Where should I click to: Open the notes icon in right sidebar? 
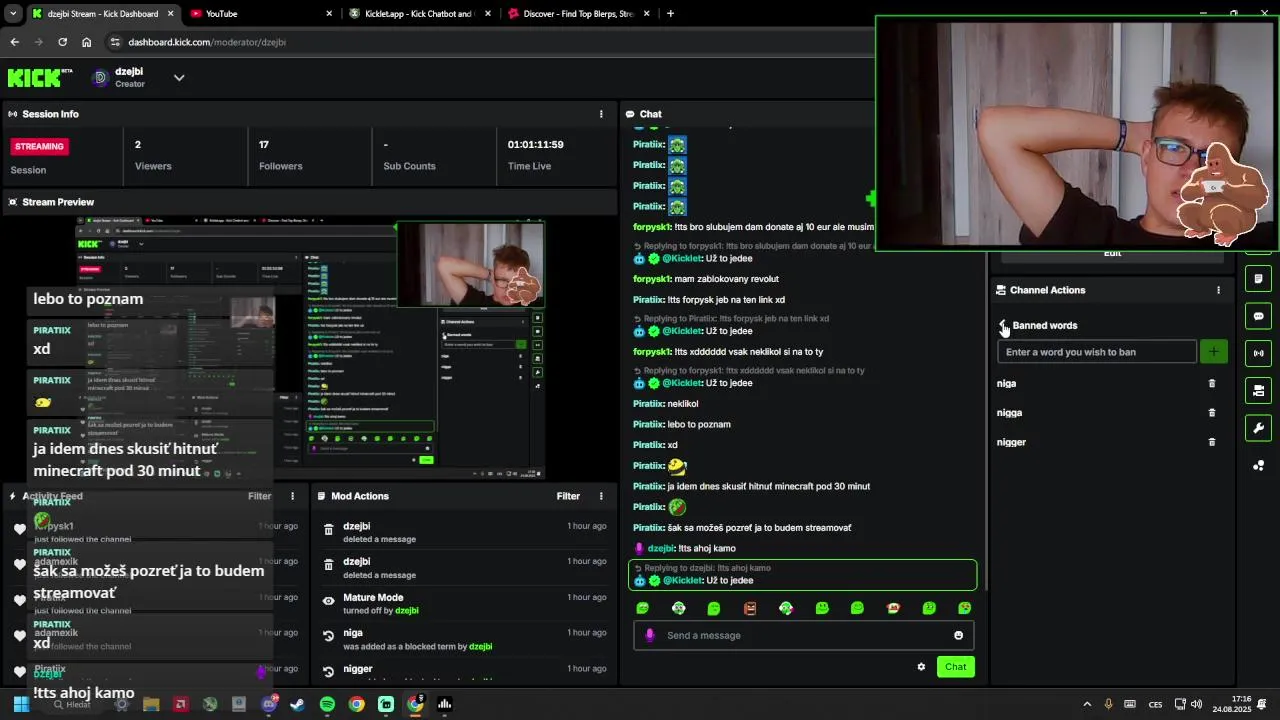[x=1258, y=279]
